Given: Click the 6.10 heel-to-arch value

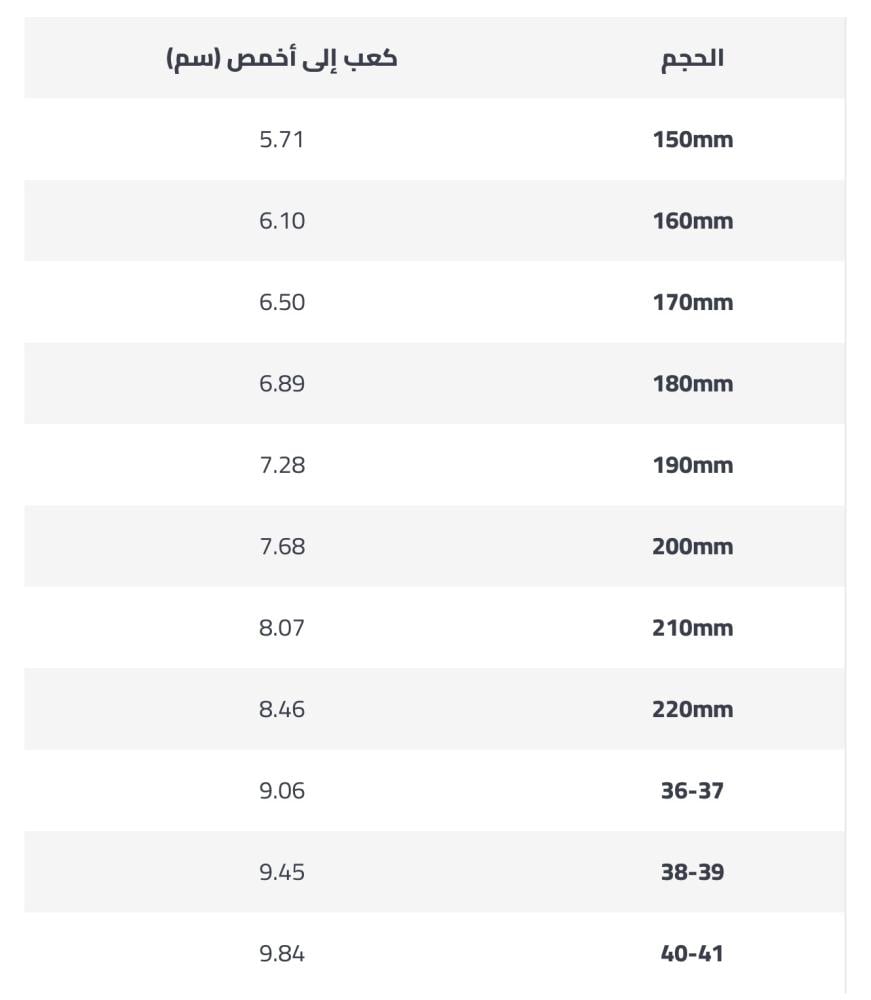Looking at the screenshot, I should [x=282, y=221].
